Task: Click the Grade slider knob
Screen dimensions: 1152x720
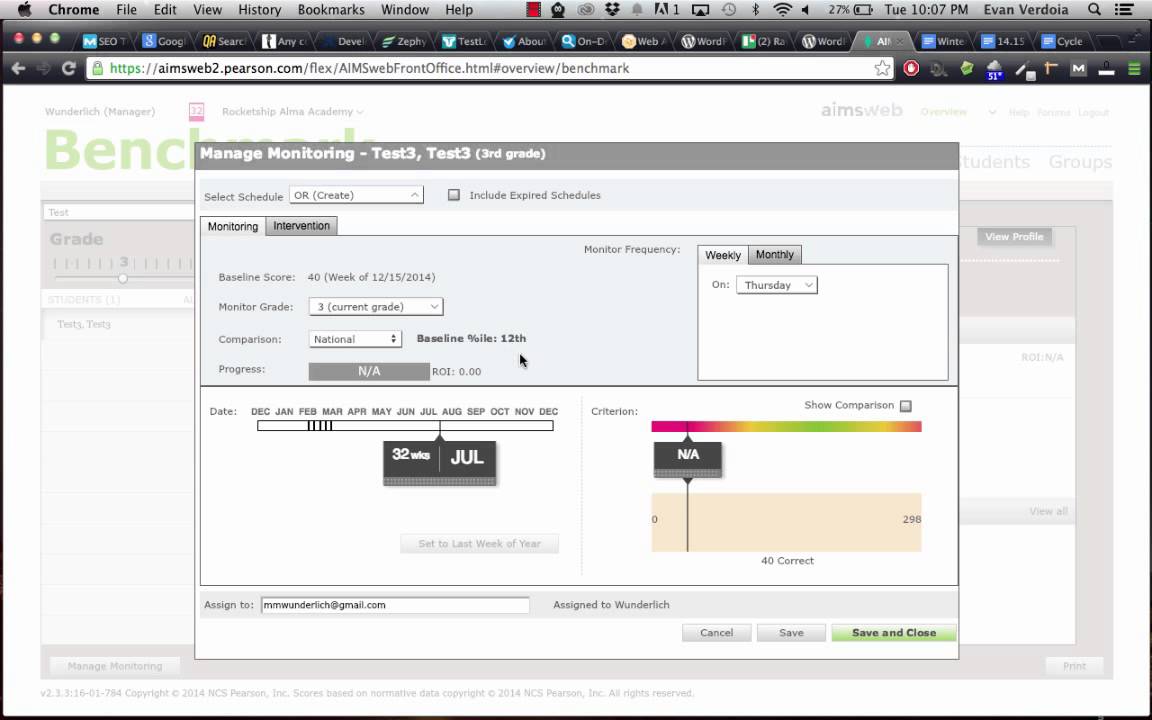Action: [x=123, y=278]
